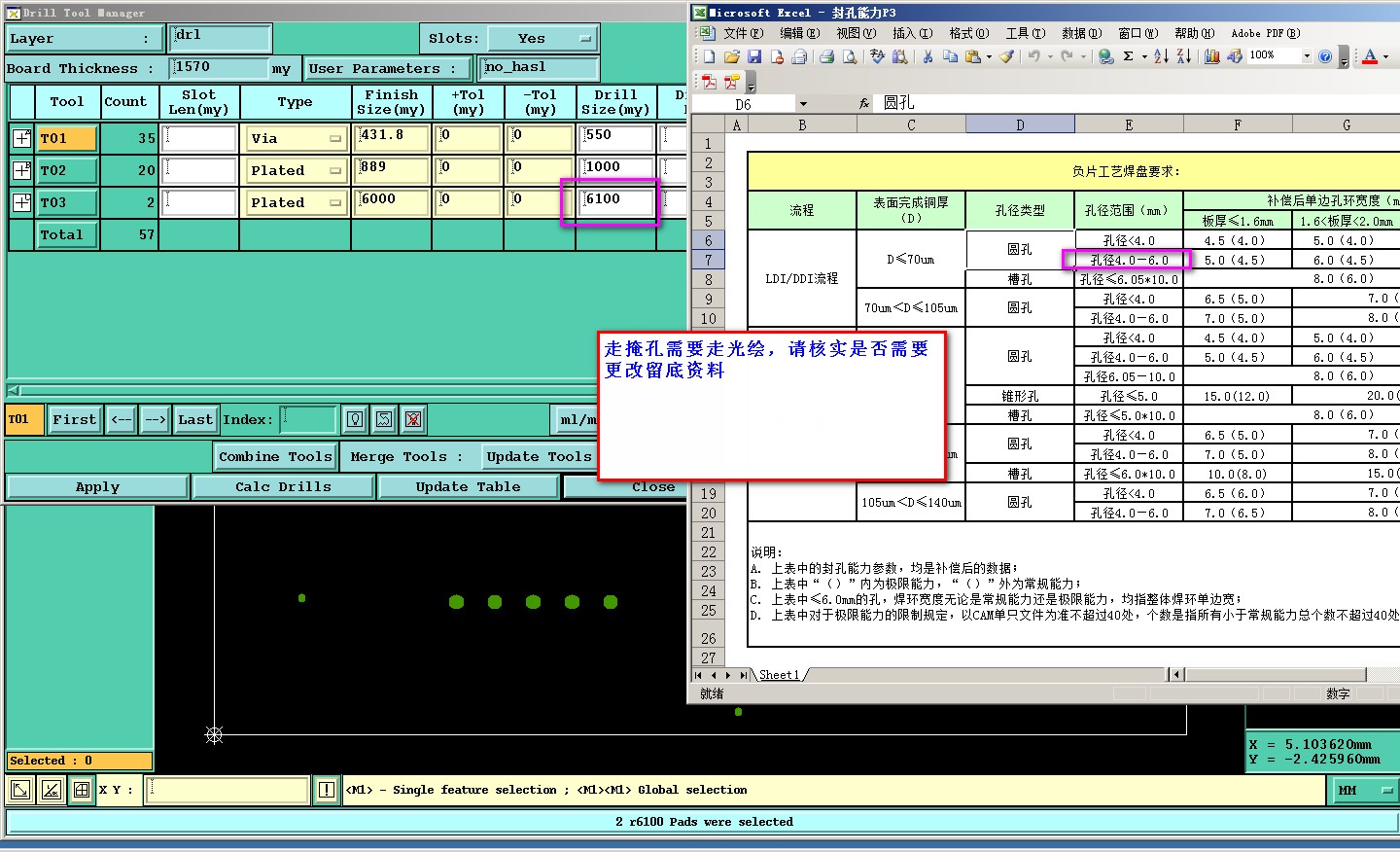Click the Excel Help question mark icon
This screenshot has width=1400, height=852.
click(x=1325, y=56)
